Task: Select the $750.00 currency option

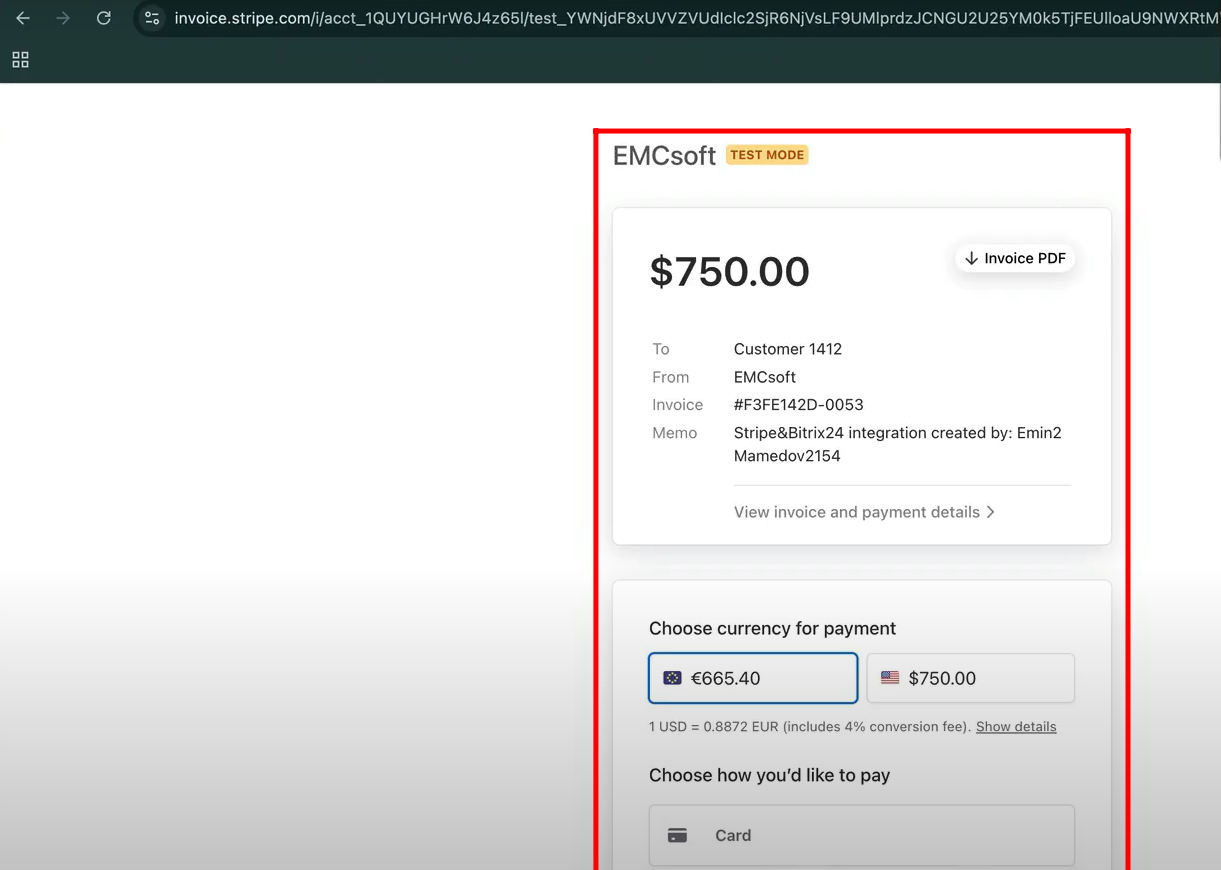Action: pyautogui.click(x=970, y=678)
